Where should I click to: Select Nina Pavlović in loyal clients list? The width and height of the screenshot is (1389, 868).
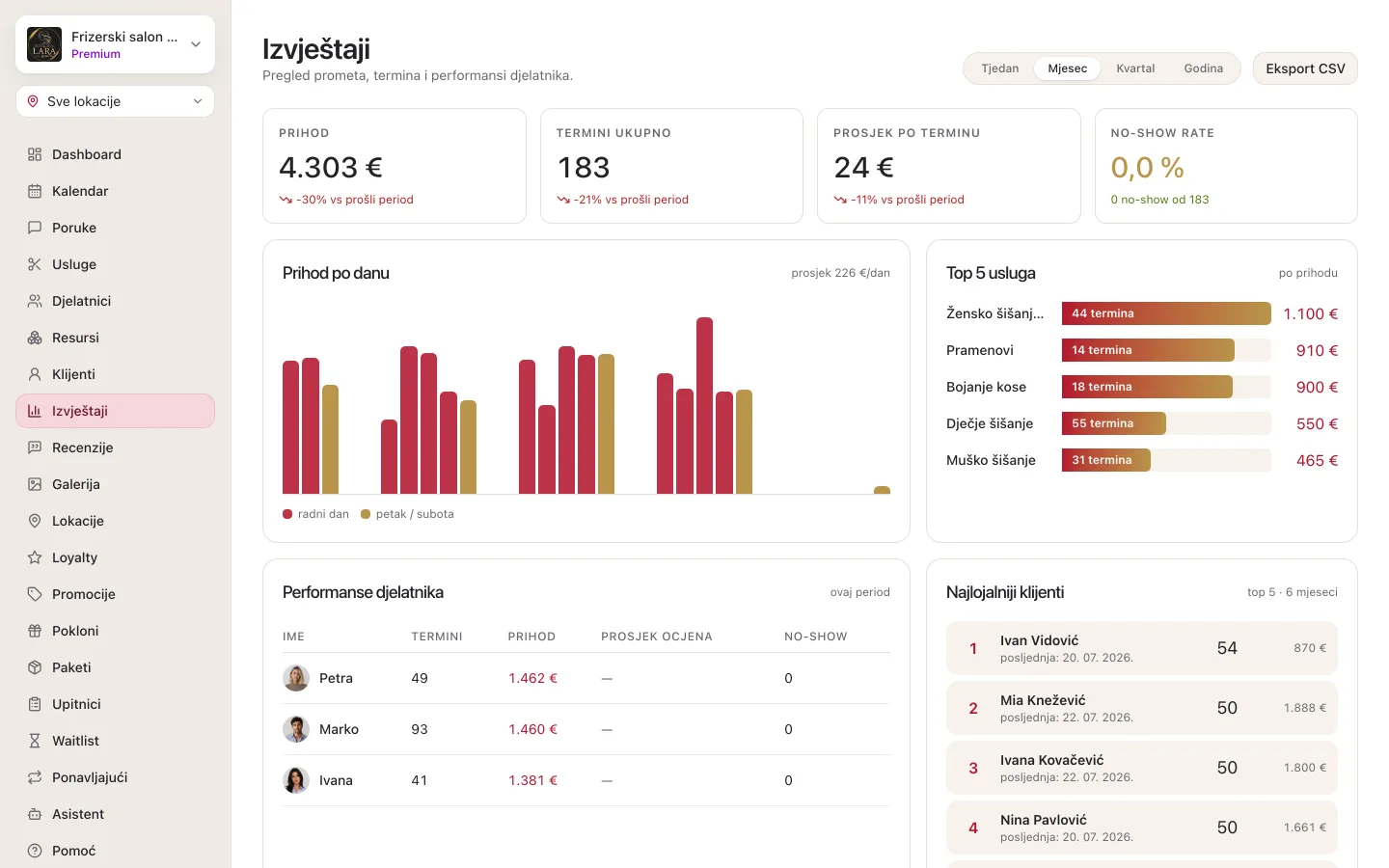[x=1142, y=827]
